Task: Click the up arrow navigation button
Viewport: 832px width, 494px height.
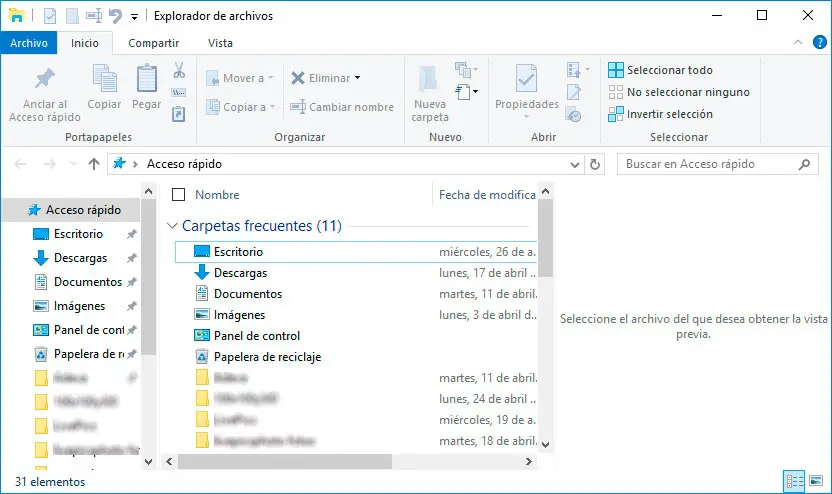Action: point(94,164)
